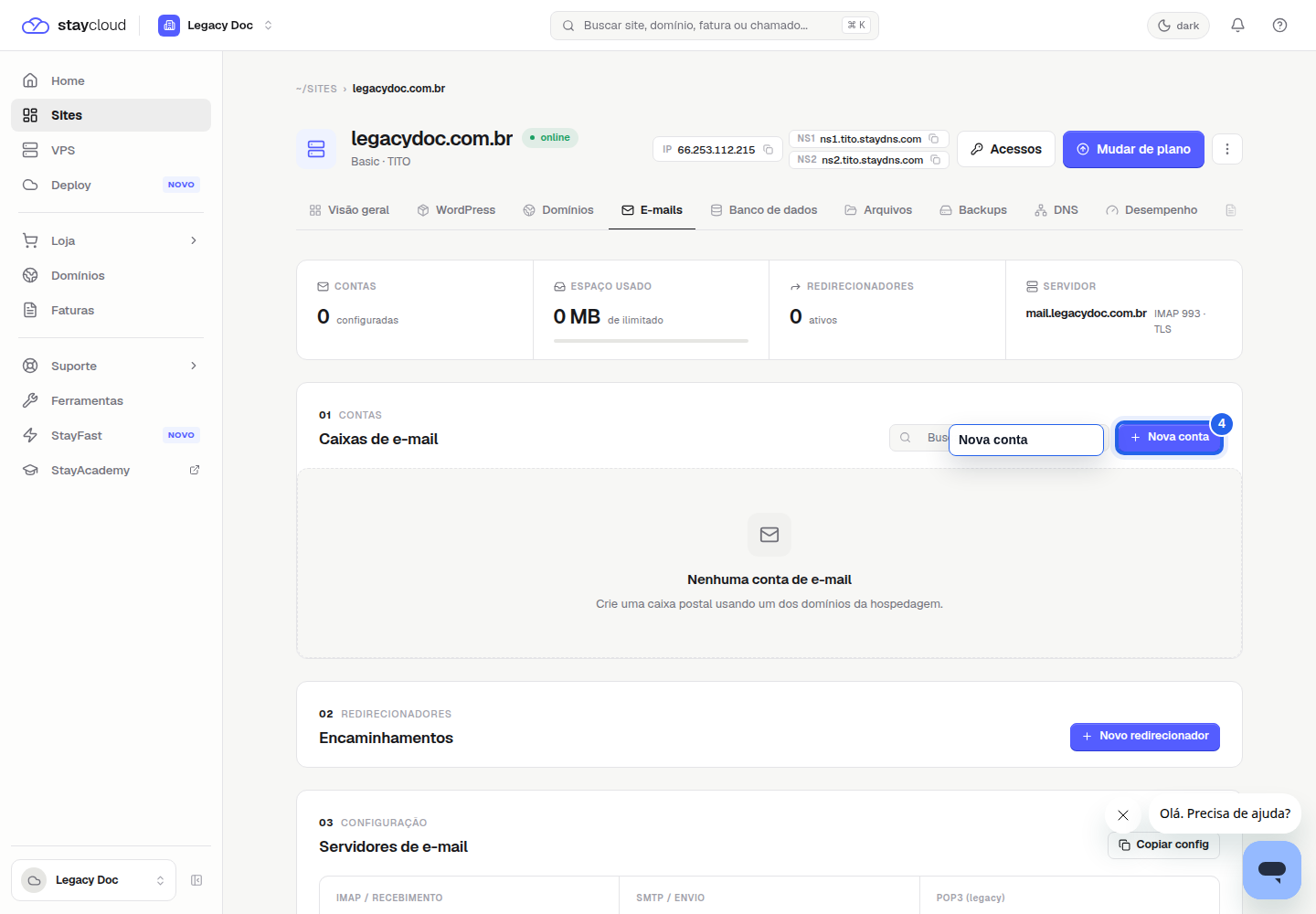Viewport: 1316px width, 914px height.
Task: Open the help question-mark icon
Action: 1279,26
